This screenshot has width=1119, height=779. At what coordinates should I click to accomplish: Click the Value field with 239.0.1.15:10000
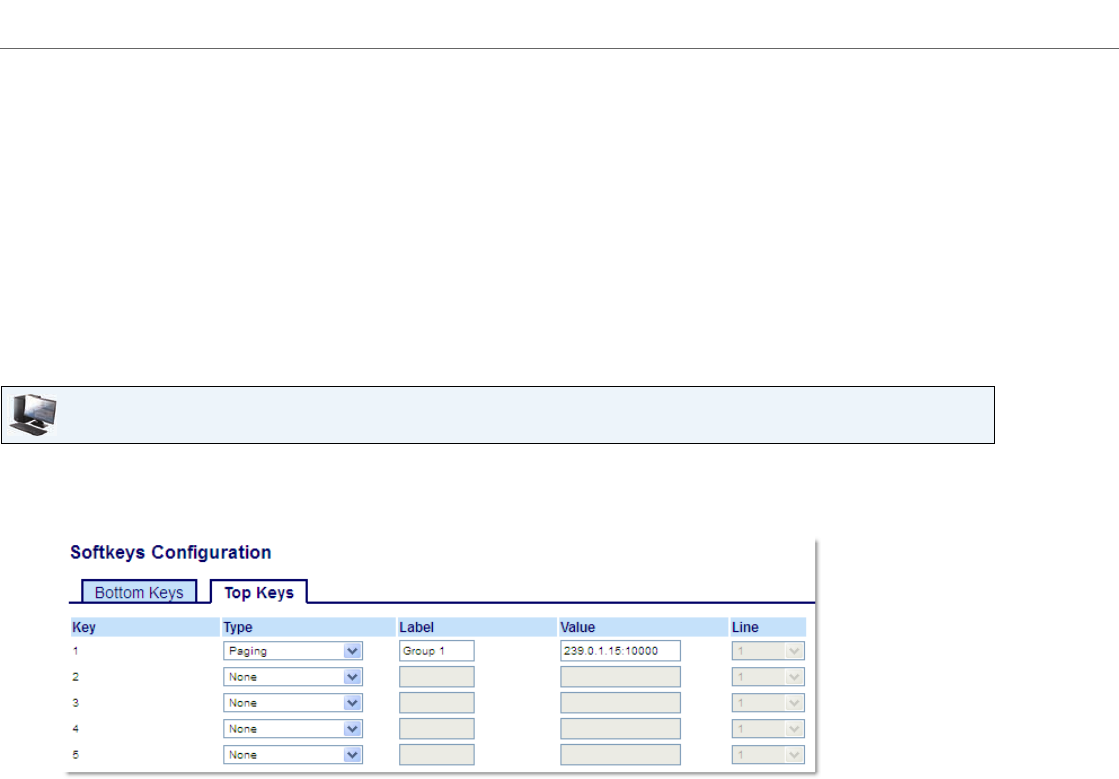620,651
